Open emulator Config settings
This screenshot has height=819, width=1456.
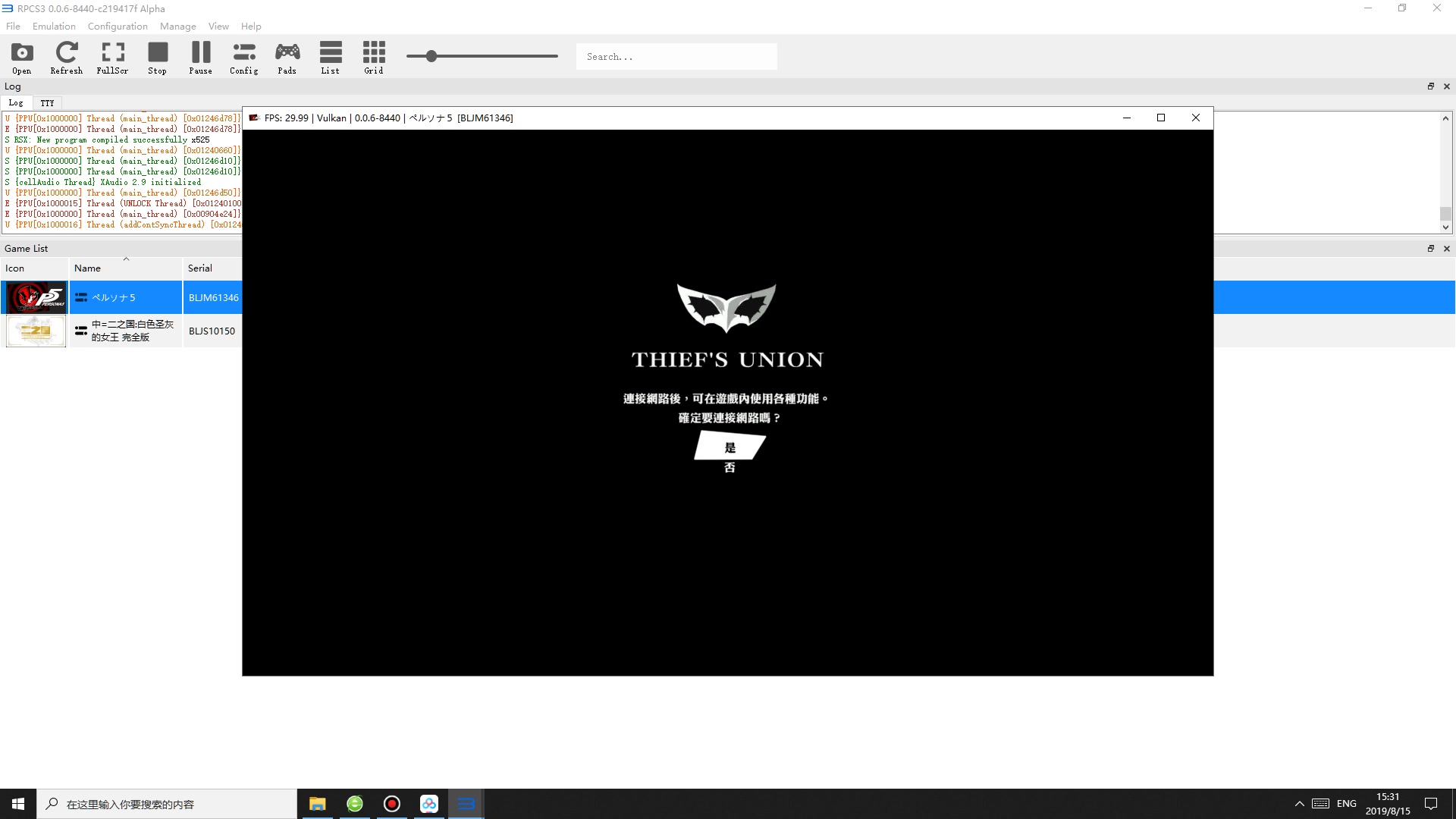243,56
